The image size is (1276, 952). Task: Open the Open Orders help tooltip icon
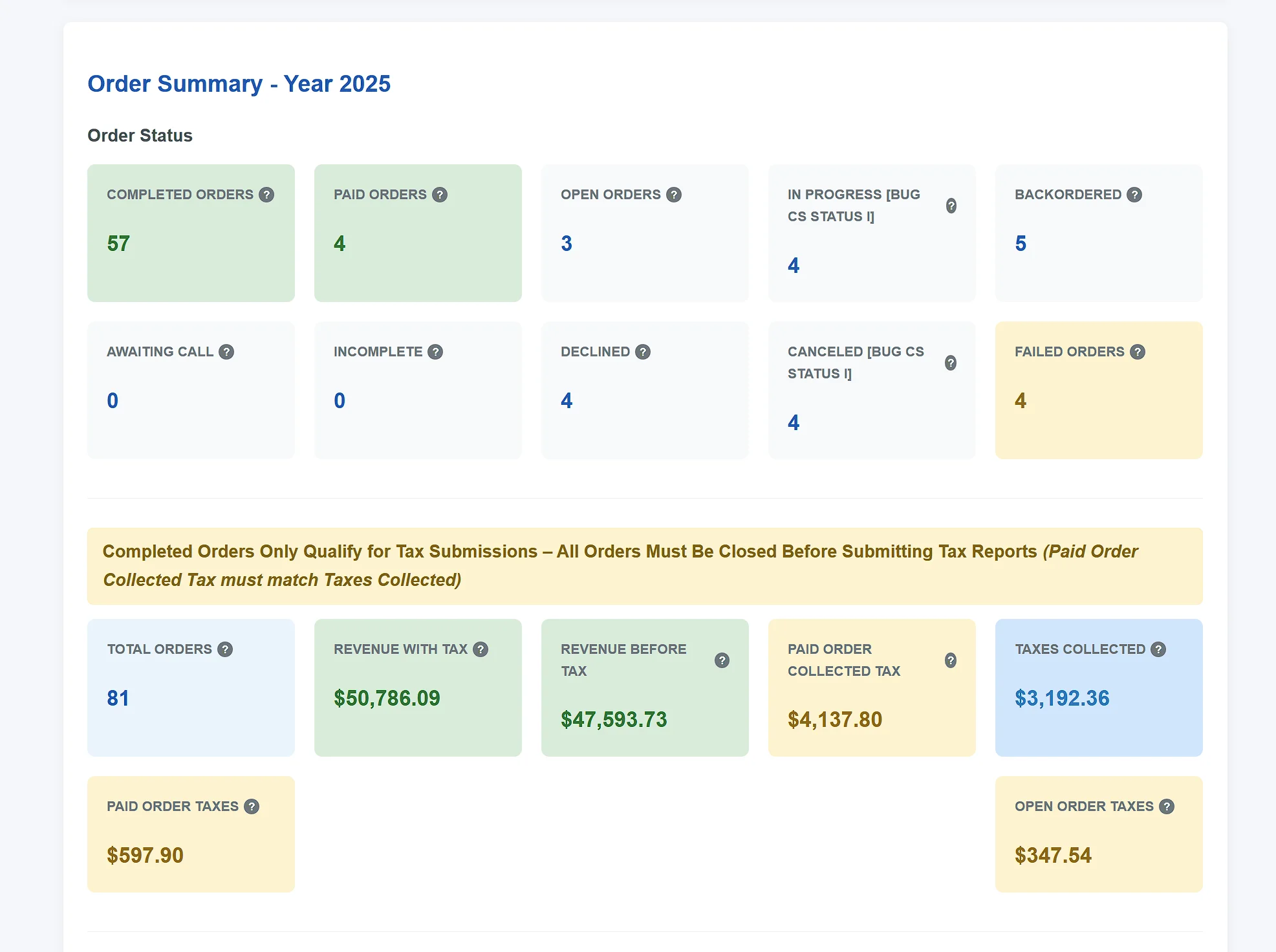pos(674,195)
